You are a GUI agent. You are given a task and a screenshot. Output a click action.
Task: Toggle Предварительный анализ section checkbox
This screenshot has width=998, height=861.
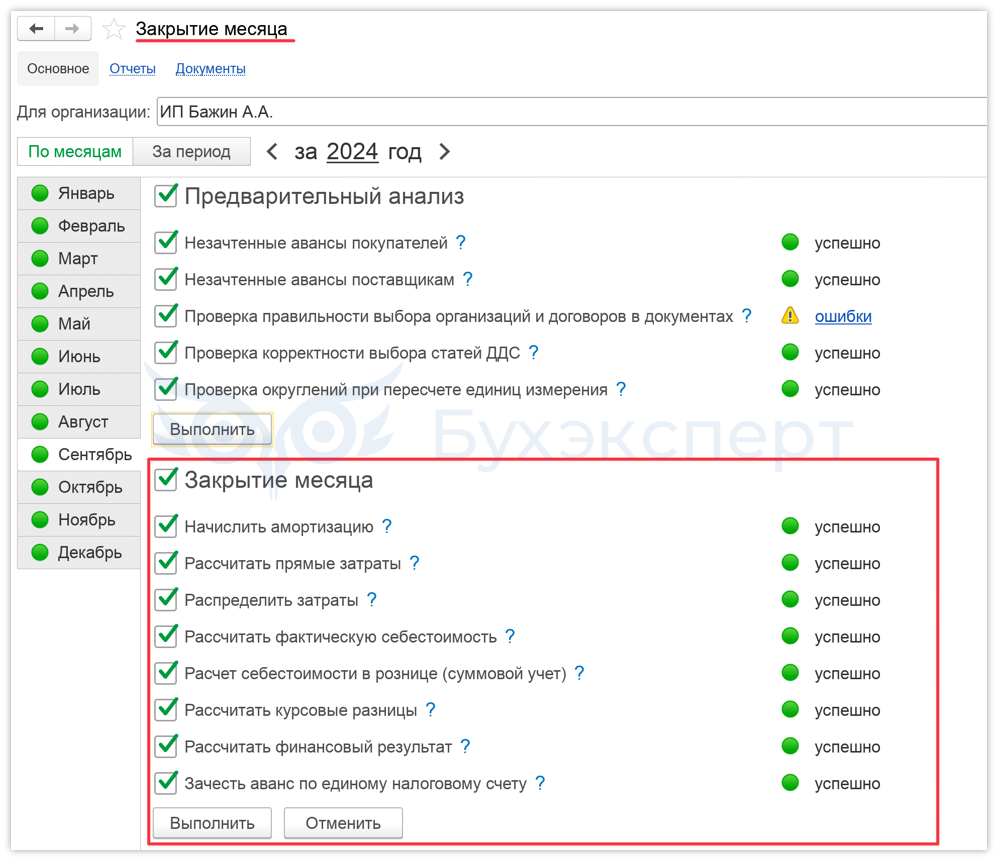pos(166,196)
